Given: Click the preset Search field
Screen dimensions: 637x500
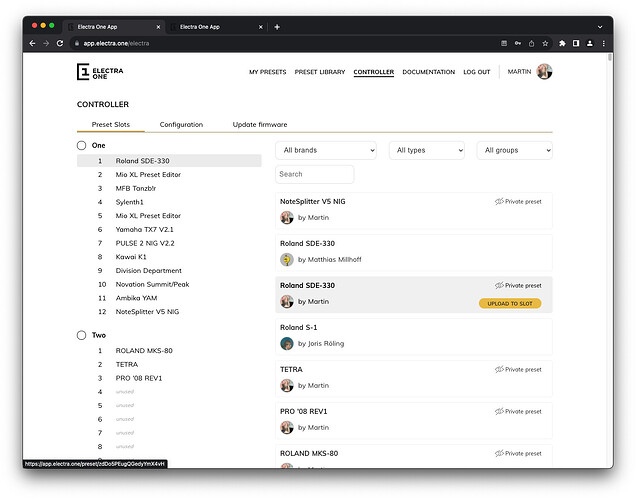Looking at the screenshot, I should click(314, 174).
